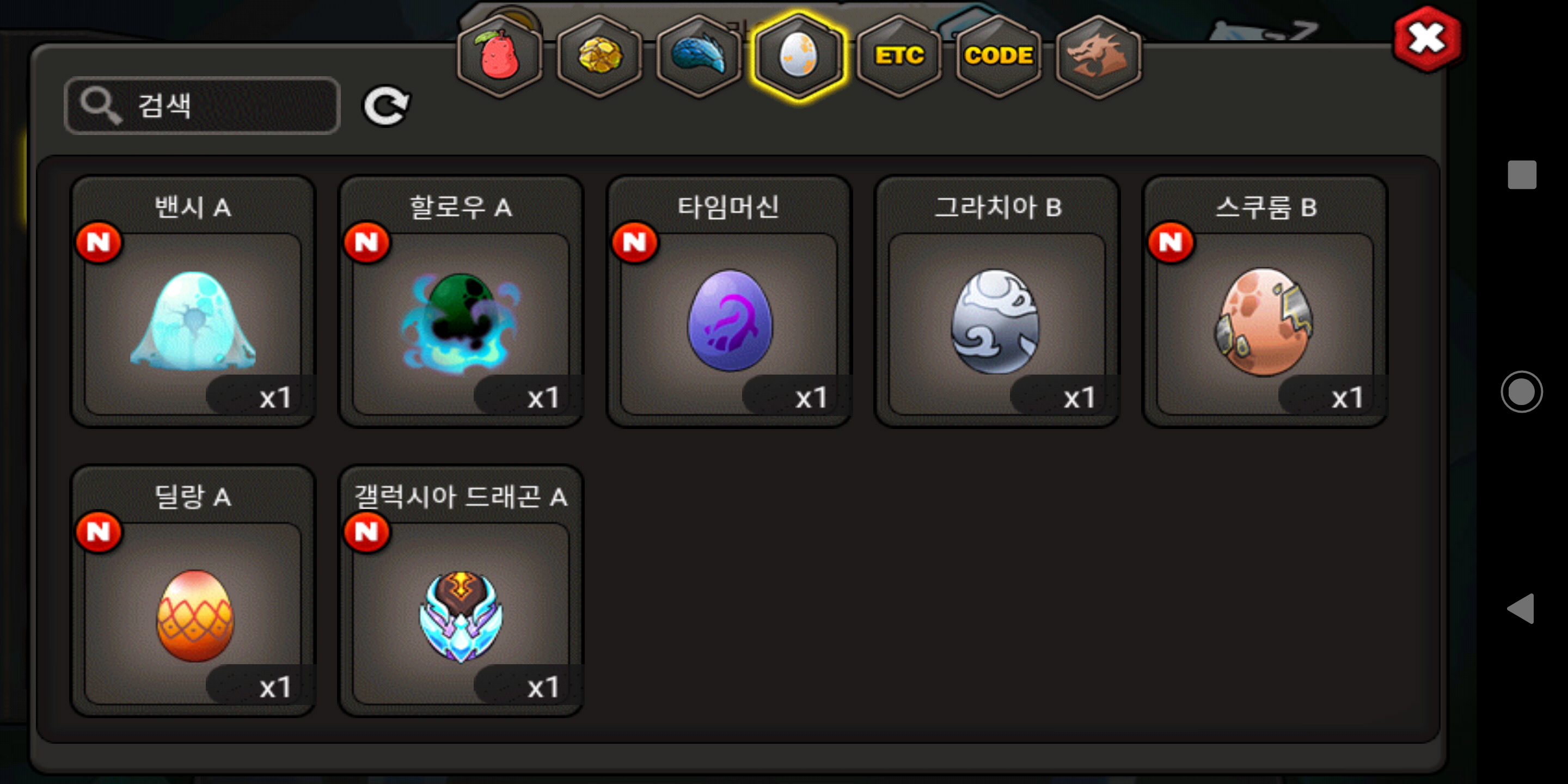This screenshot has height=784, width=1568.
Task: Tap the Android recent apps square
Action: click(x=1522, y=175)
